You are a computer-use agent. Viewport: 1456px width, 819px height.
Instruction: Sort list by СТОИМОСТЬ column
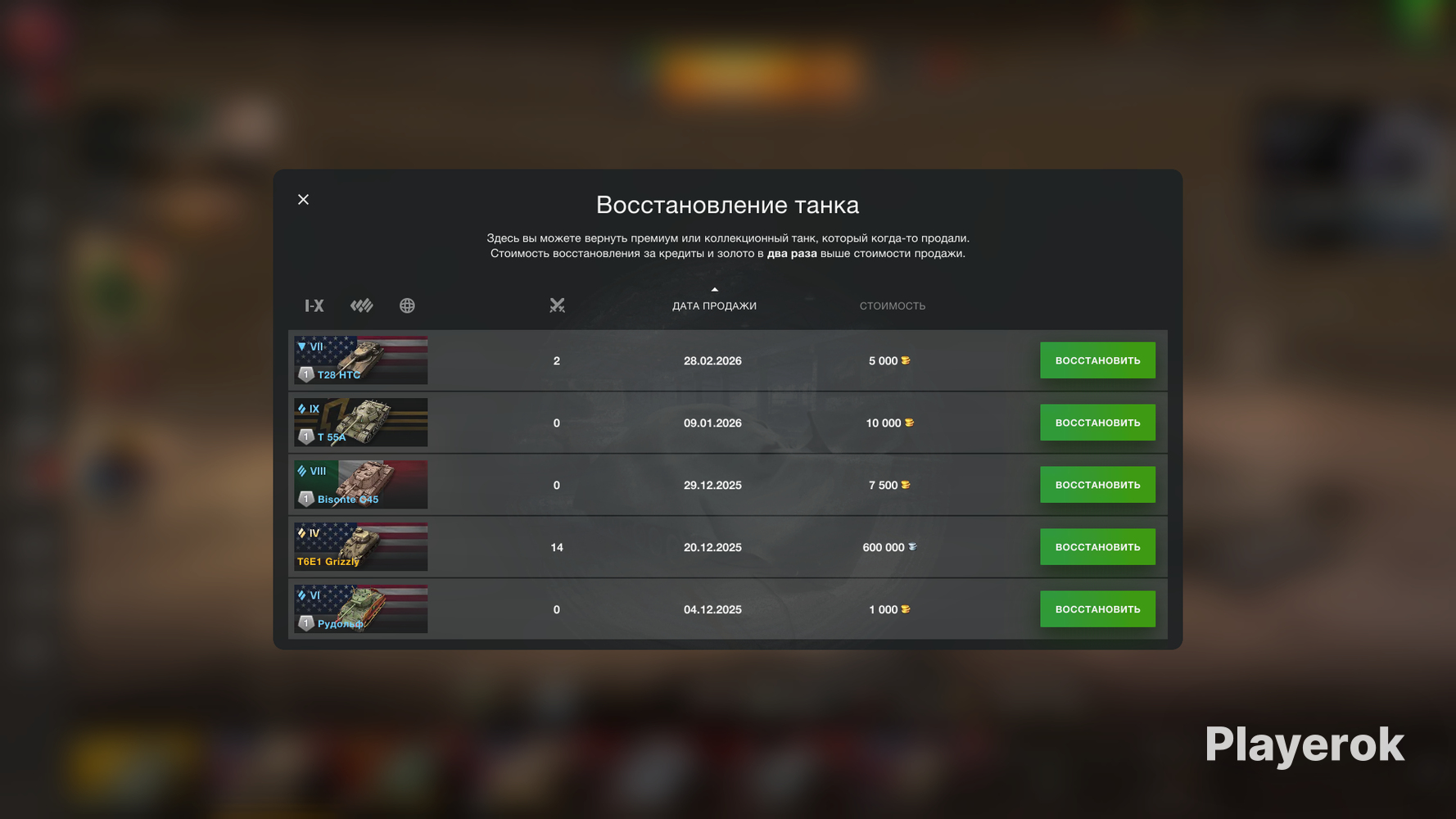tap(893, 305)
